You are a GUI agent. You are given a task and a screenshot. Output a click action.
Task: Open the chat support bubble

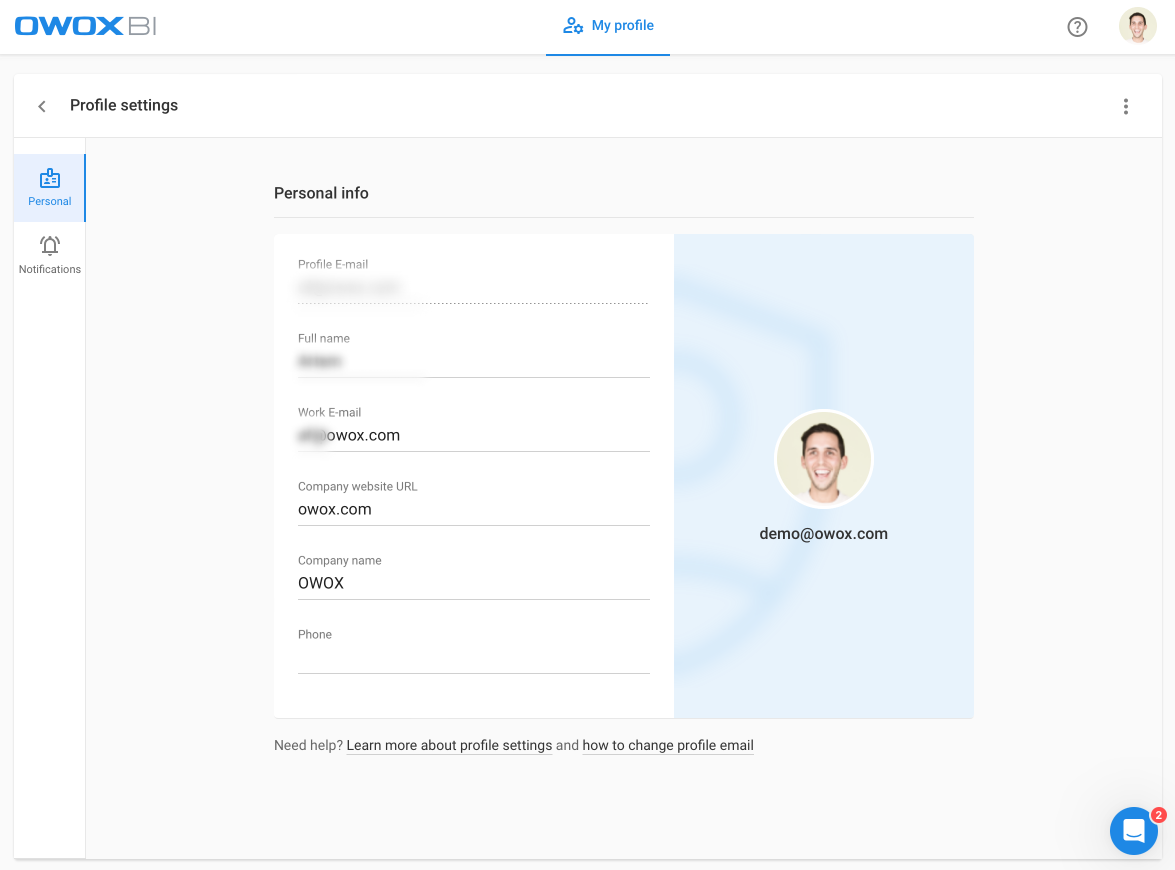click(x=1133, y=831)
